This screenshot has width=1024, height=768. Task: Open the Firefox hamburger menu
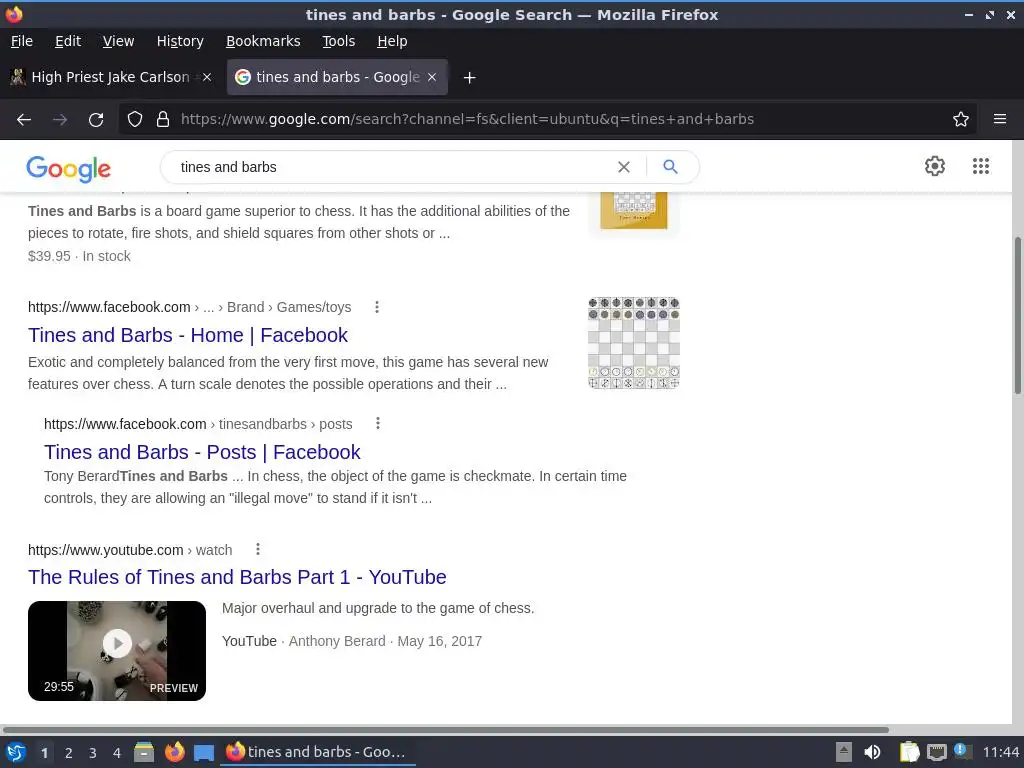tap(1000, 120)
